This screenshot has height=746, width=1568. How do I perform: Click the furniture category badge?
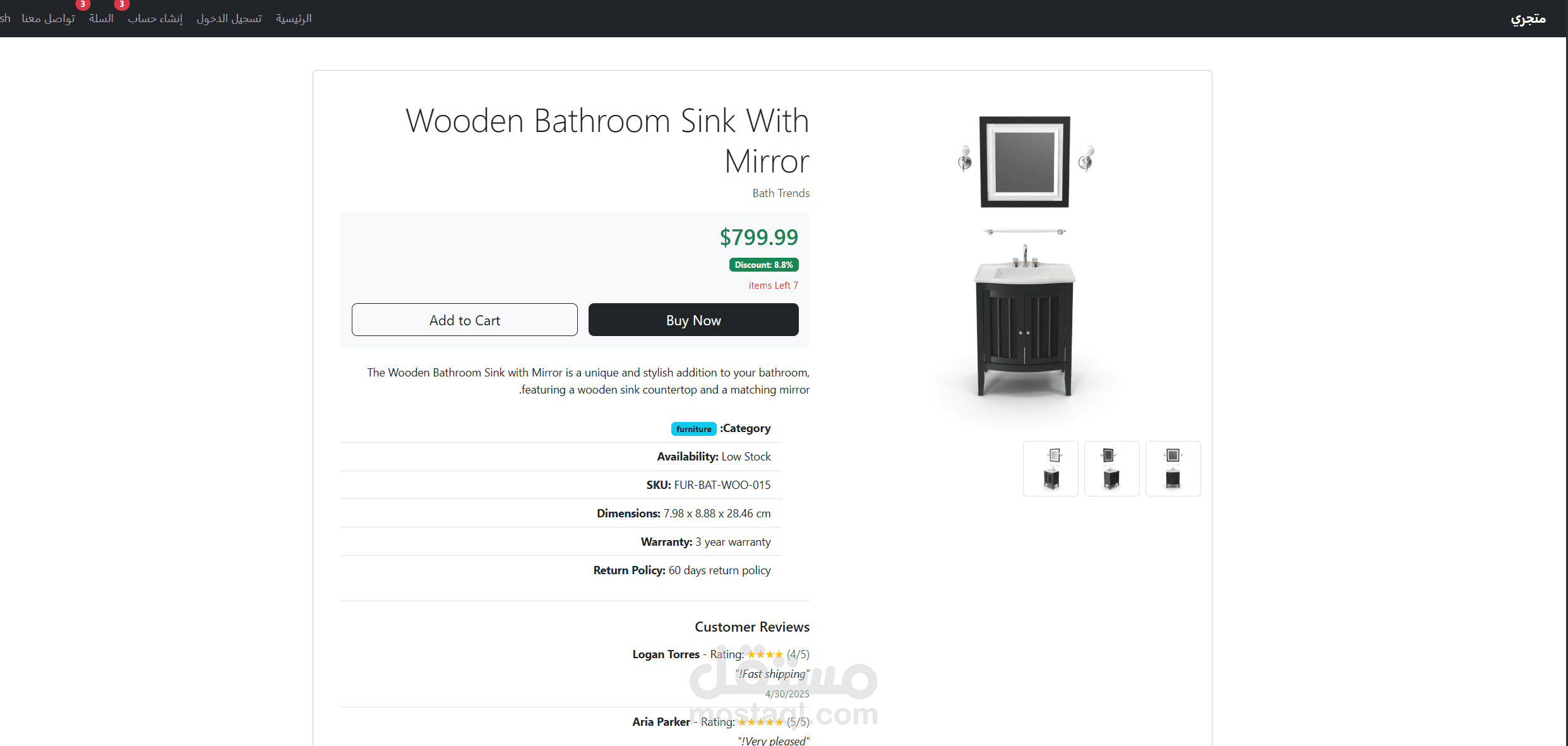coord(693,429)
